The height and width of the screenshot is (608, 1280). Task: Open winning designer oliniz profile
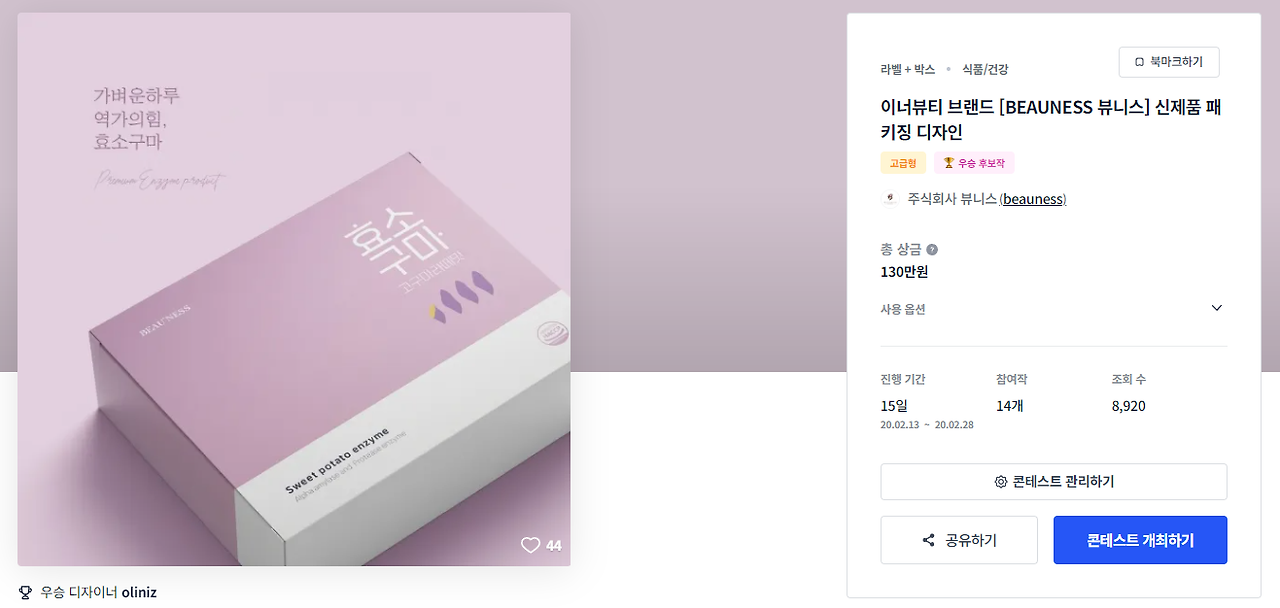tap(139, 592)
